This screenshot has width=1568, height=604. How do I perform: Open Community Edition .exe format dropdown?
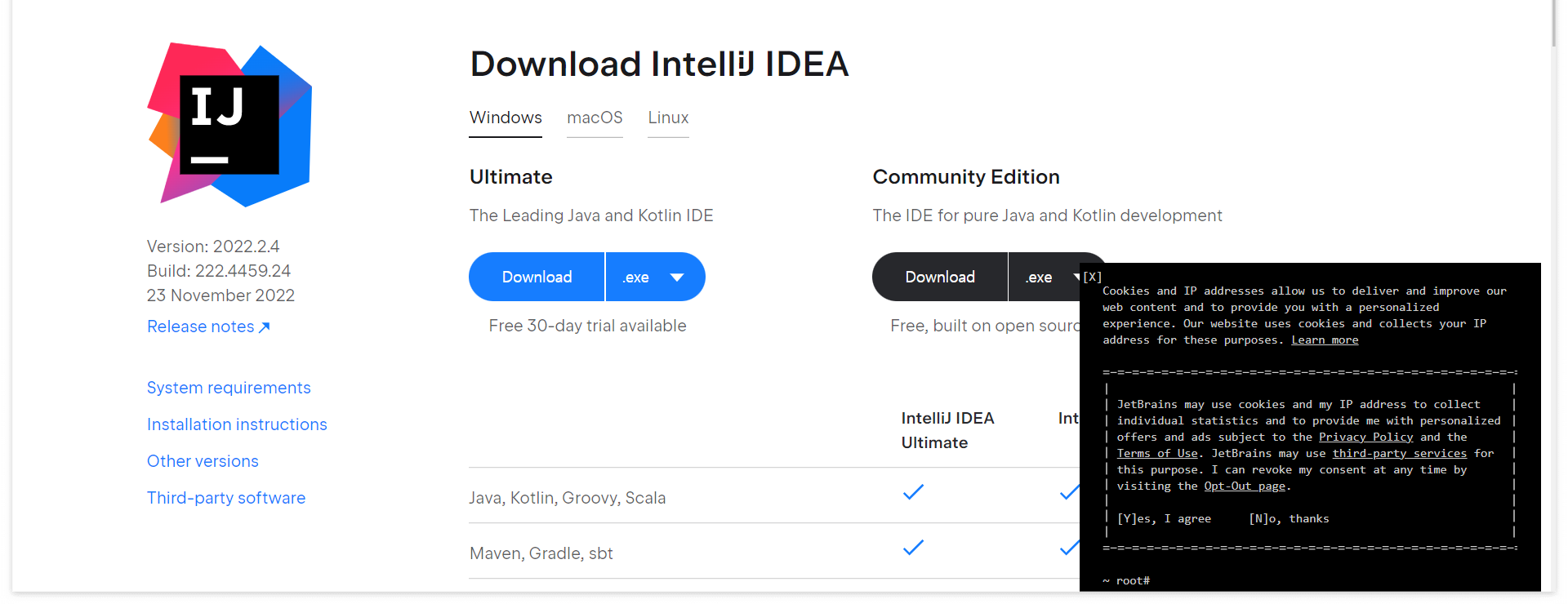1045,277
